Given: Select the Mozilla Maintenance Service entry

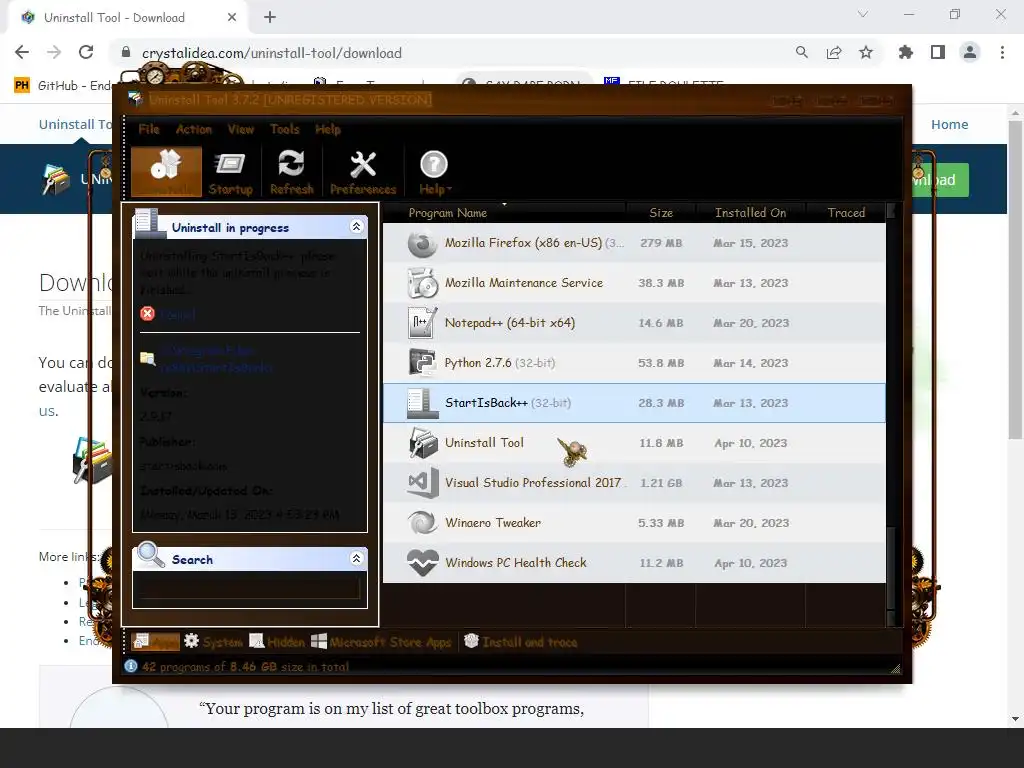Looking at the screenshot, I should (634, 283).
